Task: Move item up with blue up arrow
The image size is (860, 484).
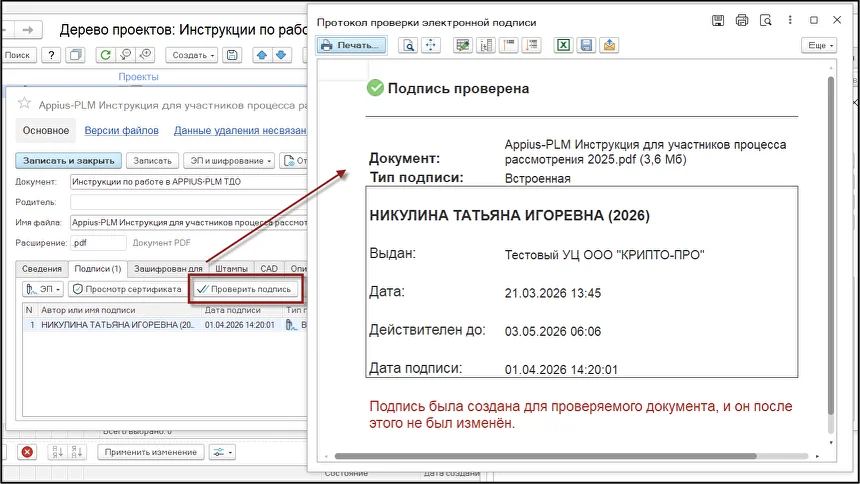Action: (x=262, y=55)
